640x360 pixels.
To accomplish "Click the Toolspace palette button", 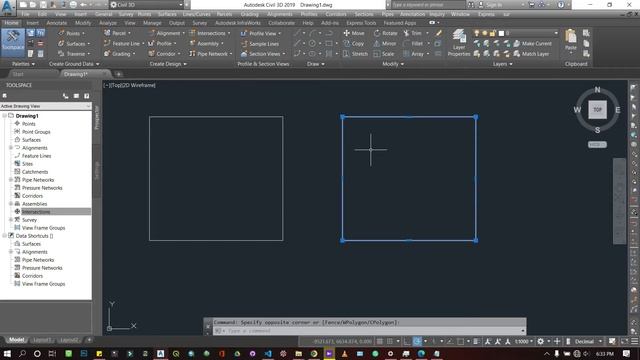I will click(13, 42).
